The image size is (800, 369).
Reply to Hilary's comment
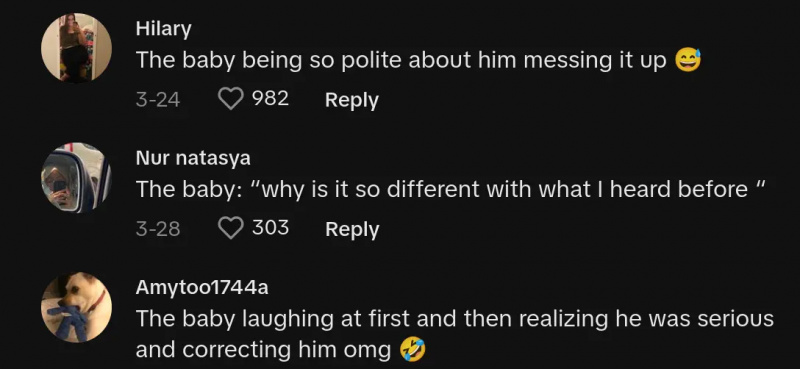coord(352,100)
